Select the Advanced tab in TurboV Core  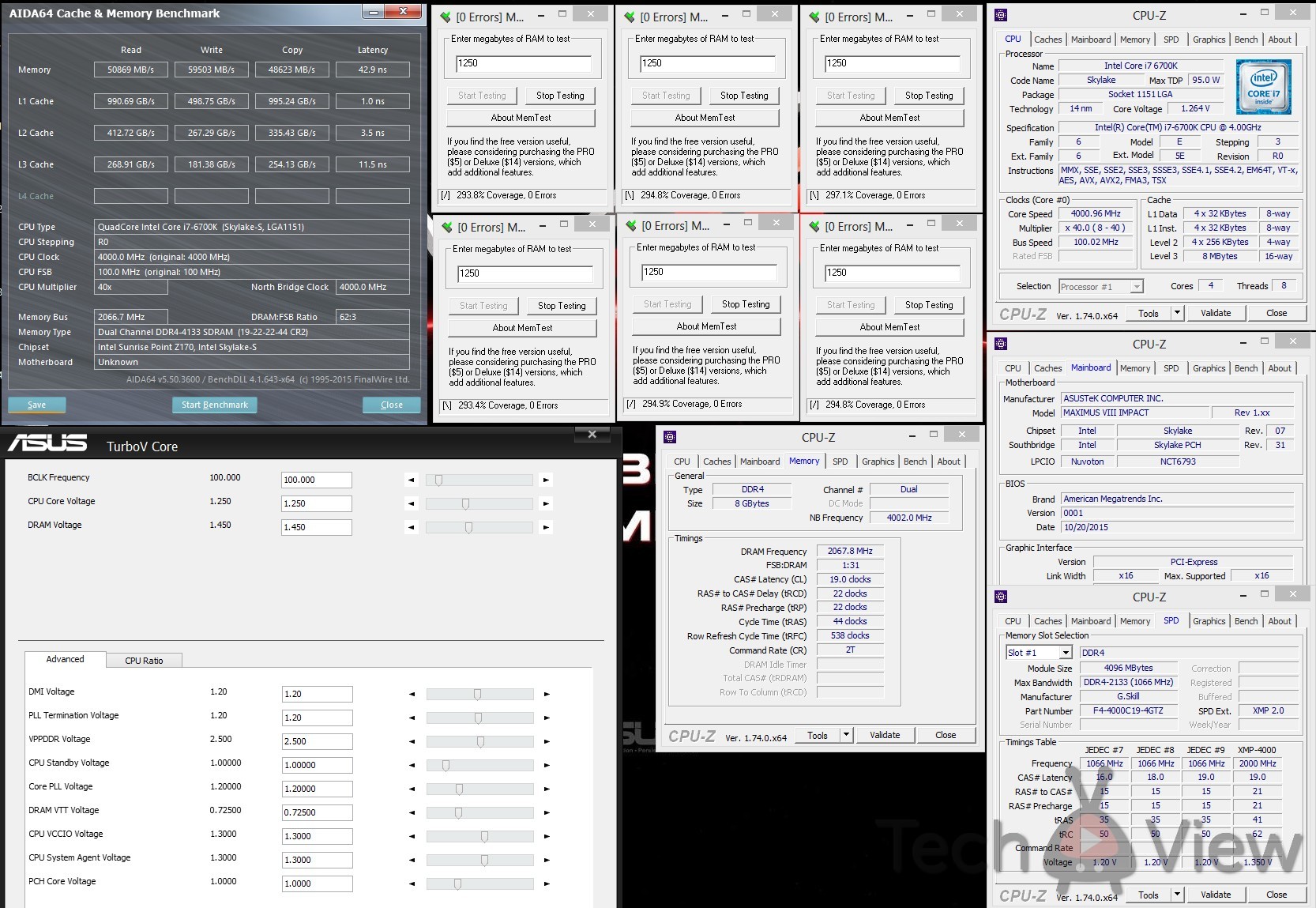tap(65, 659)
